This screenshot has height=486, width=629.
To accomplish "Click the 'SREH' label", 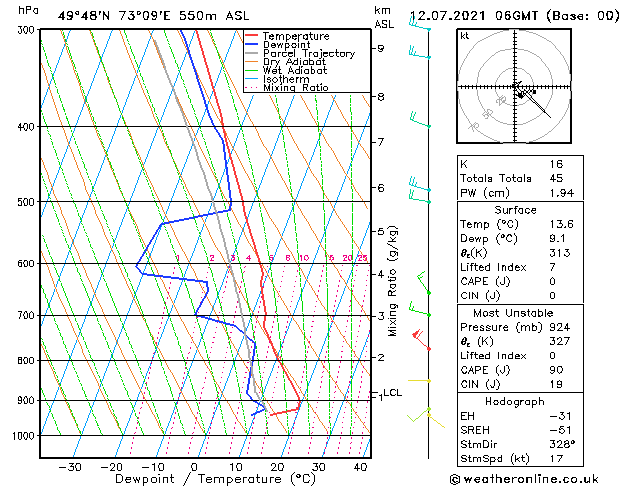I will (x=475, y=430).
